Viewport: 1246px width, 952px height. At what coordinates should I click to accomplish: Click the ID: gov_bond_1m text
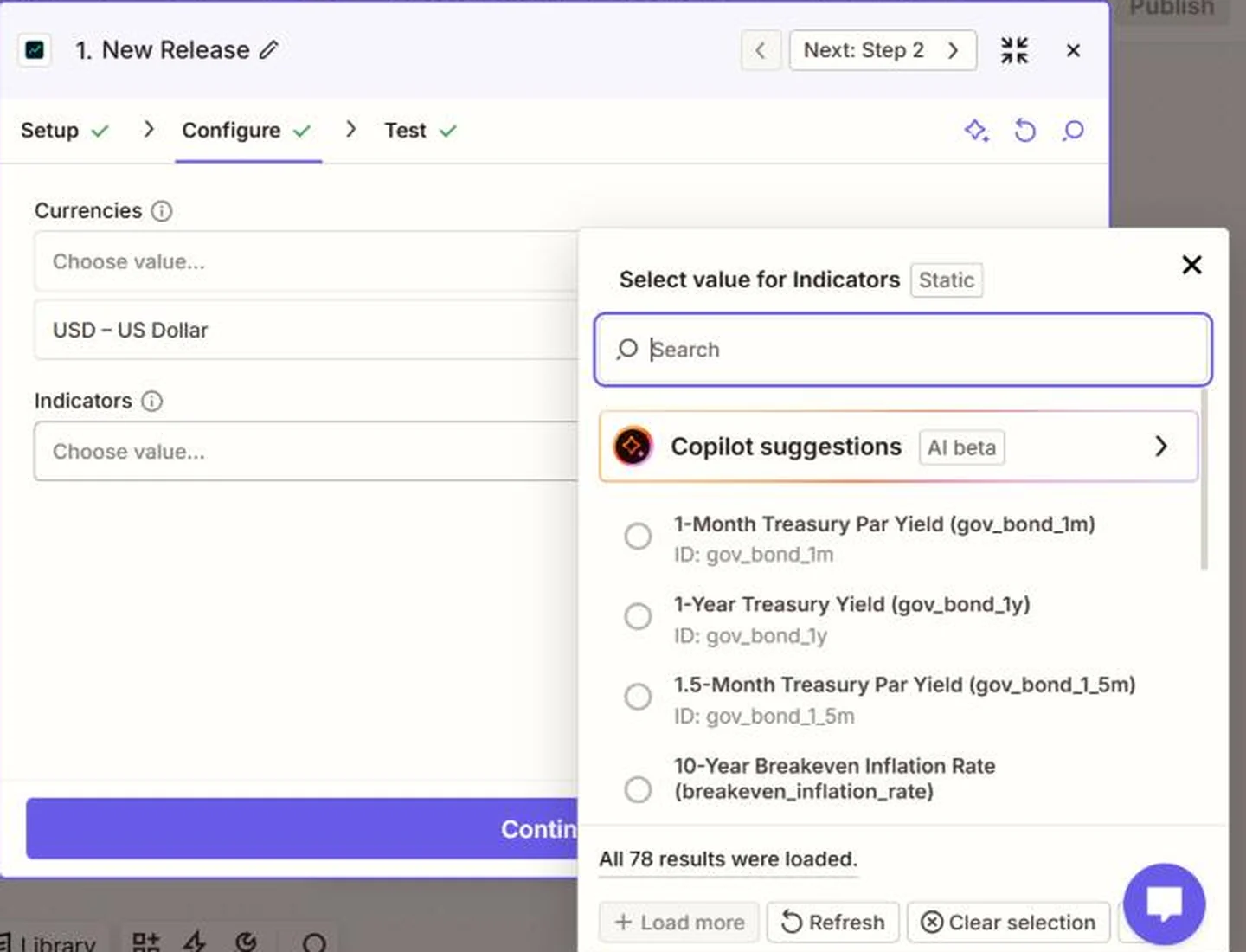[x=754, y=555]
